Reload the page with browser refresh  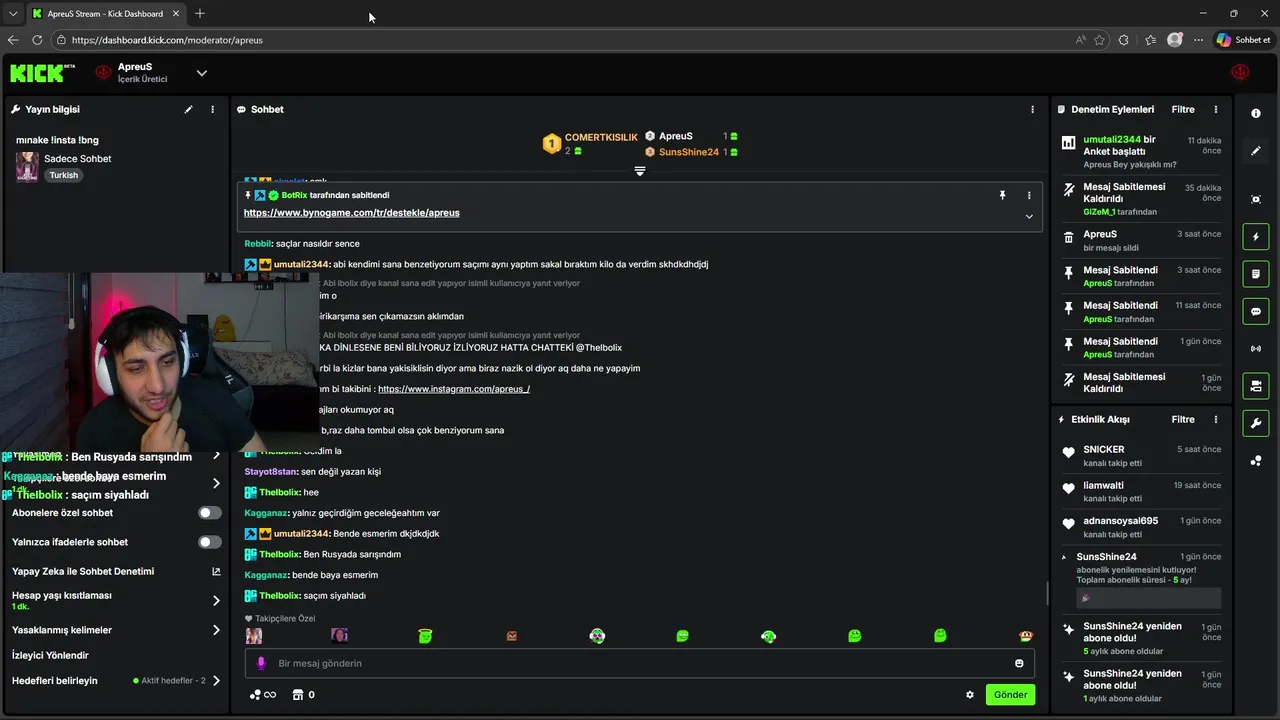(x=37, y=40)
